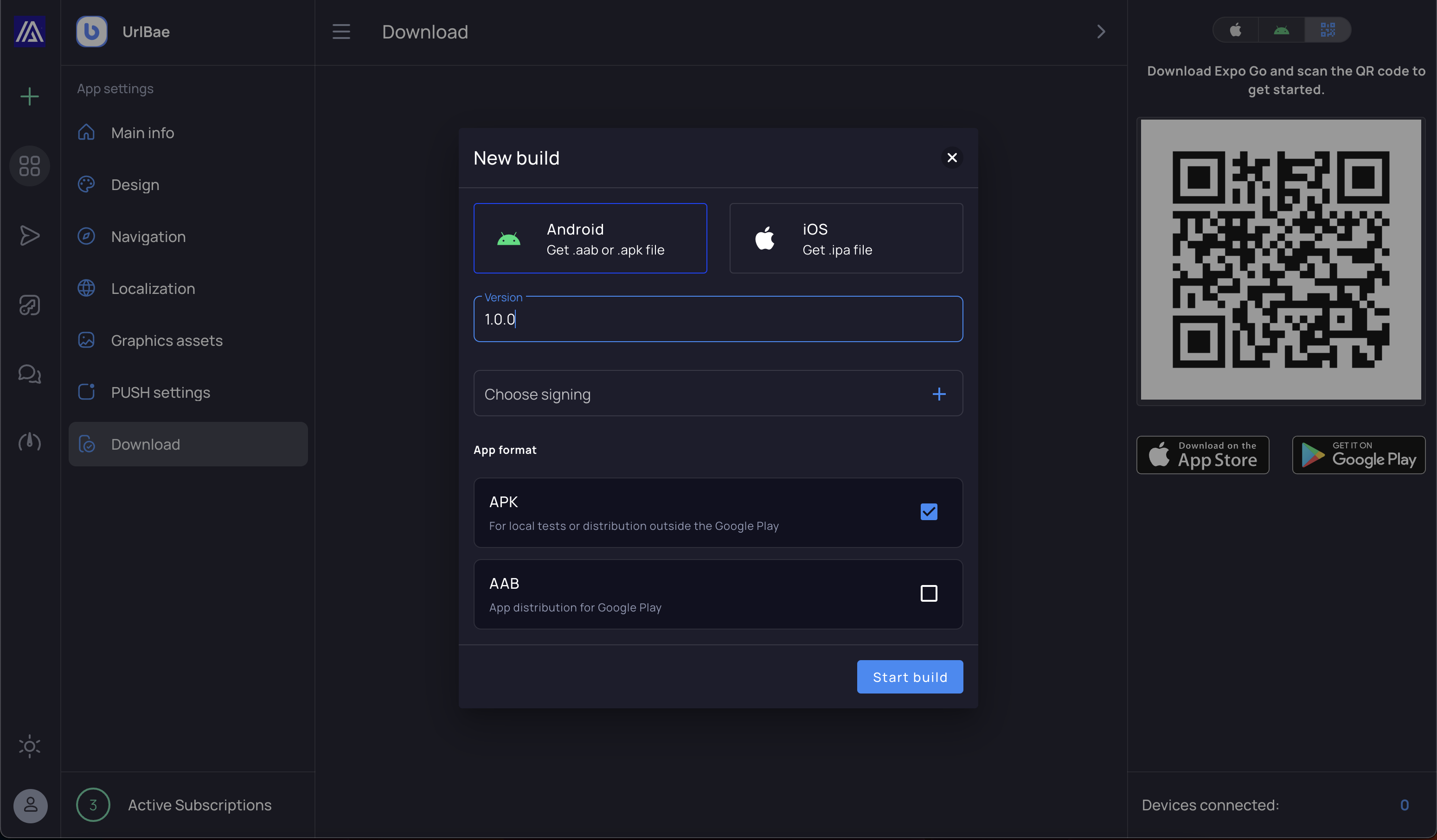Select the iOS build platform card
Image resolution: width=1437 pixels, height=840 pixels.
pyautogui.click(x=846, y=238)
